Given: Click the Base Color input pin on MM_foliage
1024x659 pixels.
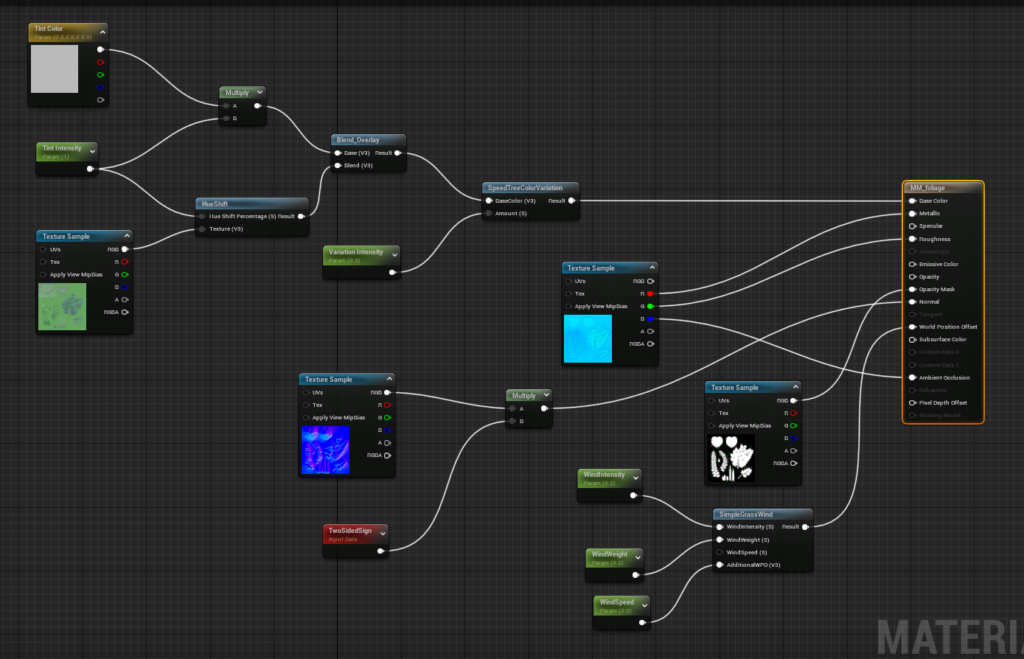Looking at the screenshot, I should (912, 201).
